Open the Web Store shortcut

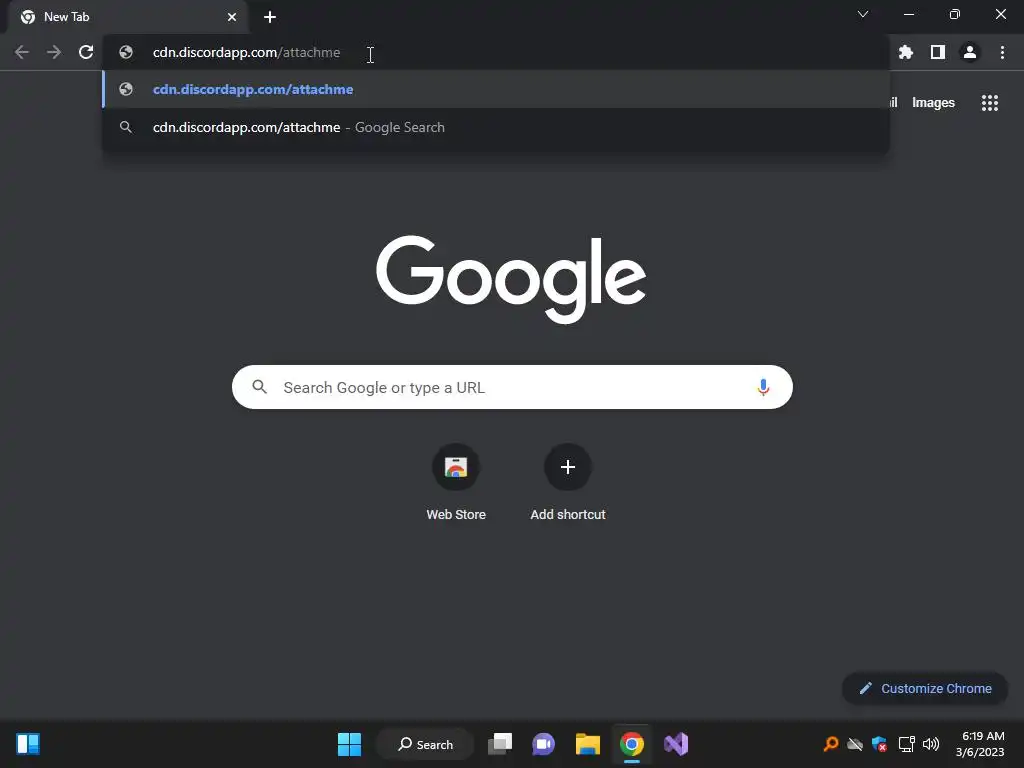(456, 482)
